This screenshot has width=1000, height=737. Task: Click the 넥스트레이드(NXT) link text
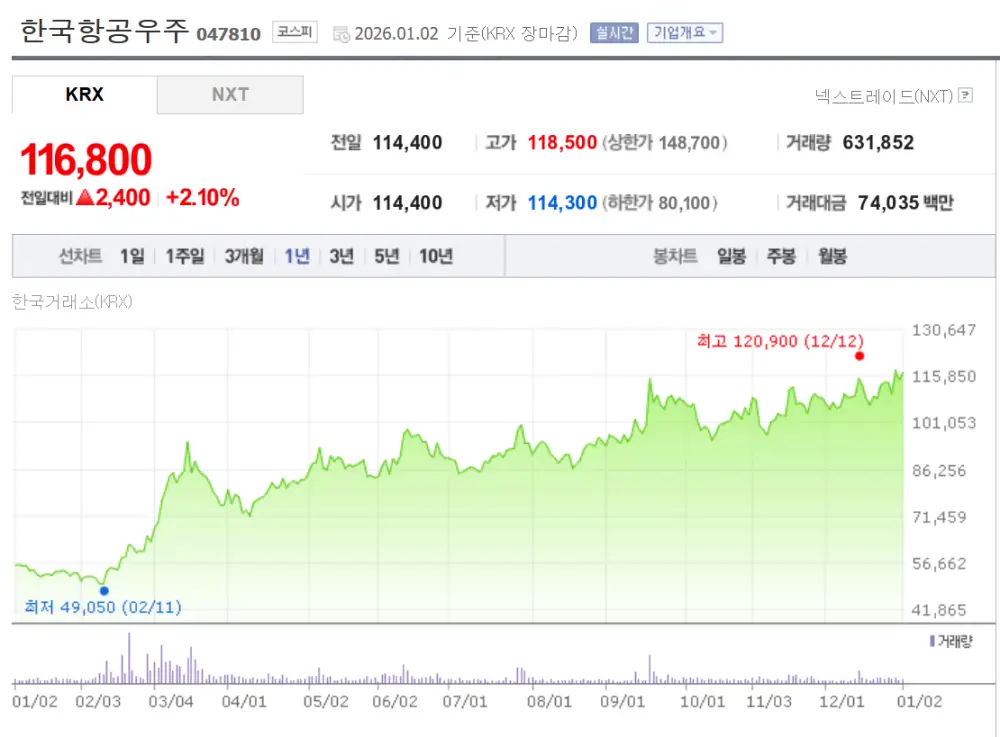[x=883, y=96]
